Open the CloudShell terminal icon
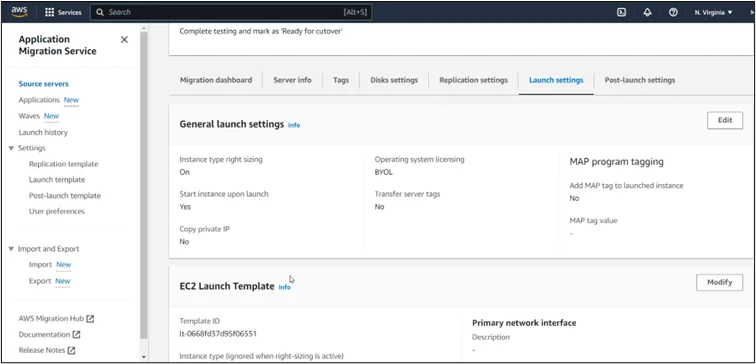Screen dimensions: 756x364 [621, 13]
